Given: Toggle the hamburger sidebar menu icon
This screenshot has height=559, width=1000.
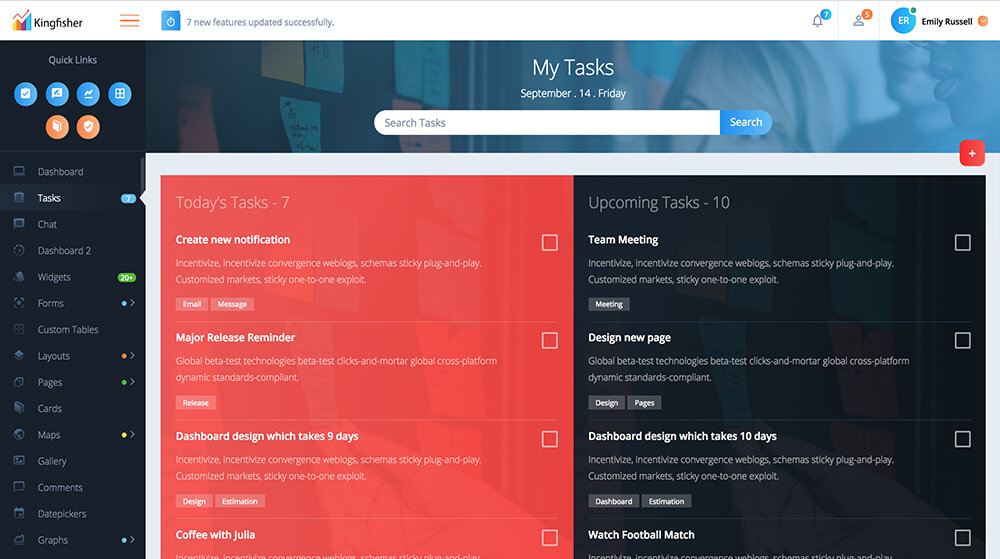Looking at the screenshot, I should [129, 21].
